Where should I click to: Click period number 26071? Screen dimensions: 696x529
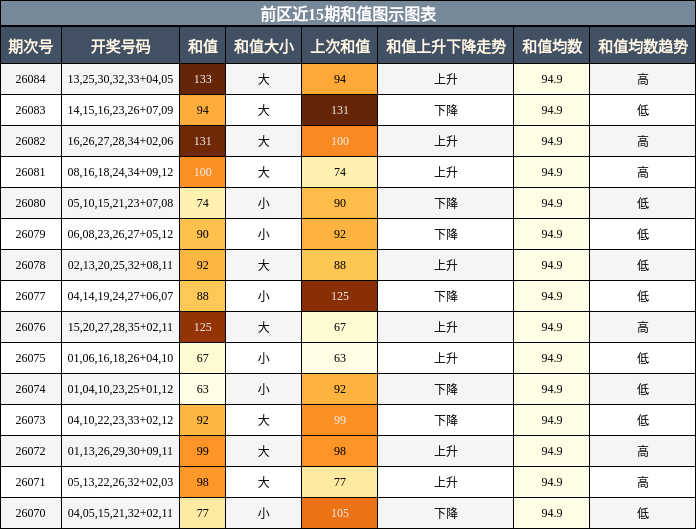[31, 482]
